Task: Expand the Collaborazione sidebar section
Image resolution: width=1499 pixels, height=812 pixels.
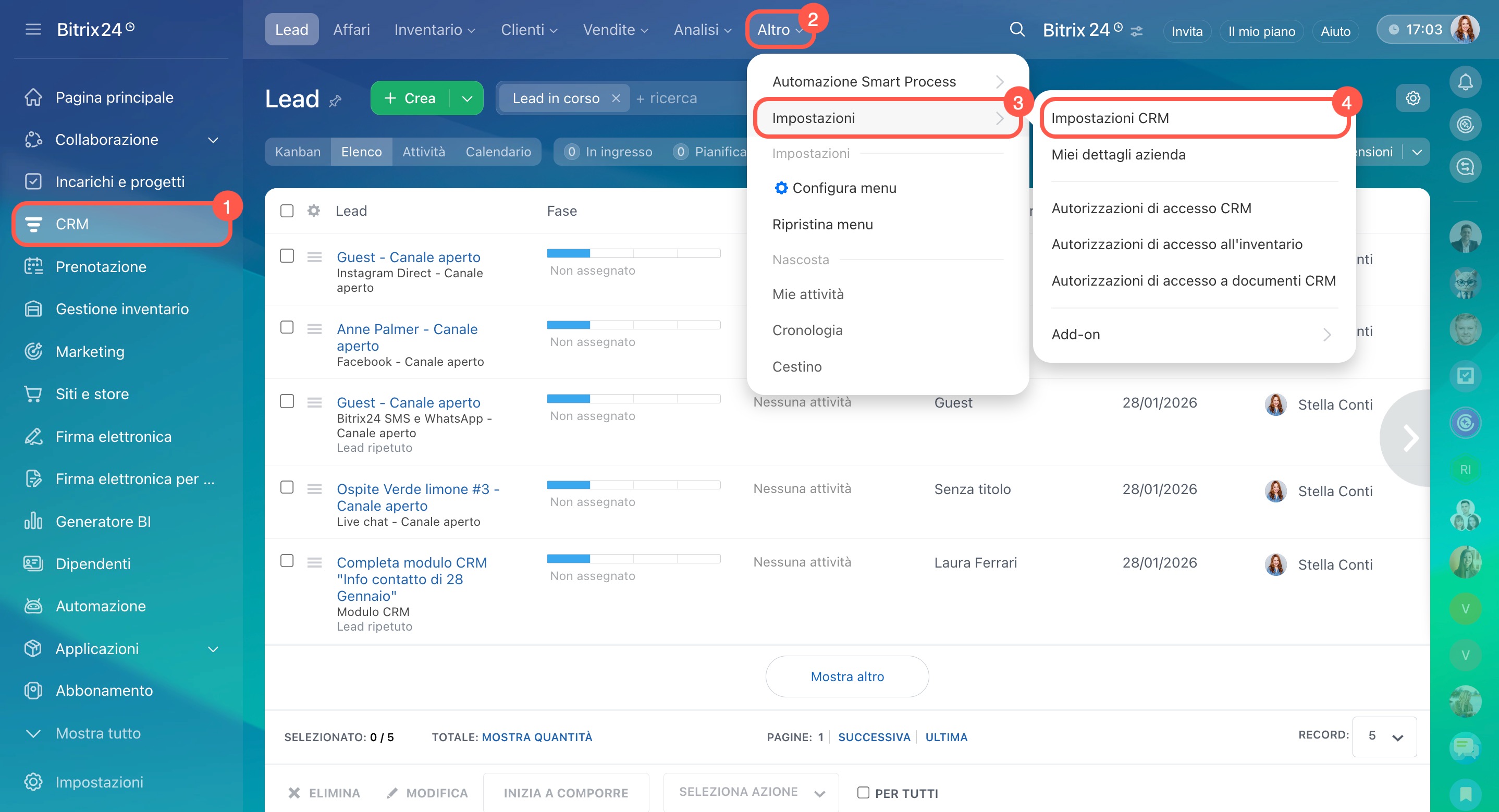Action: pos(213,140)
